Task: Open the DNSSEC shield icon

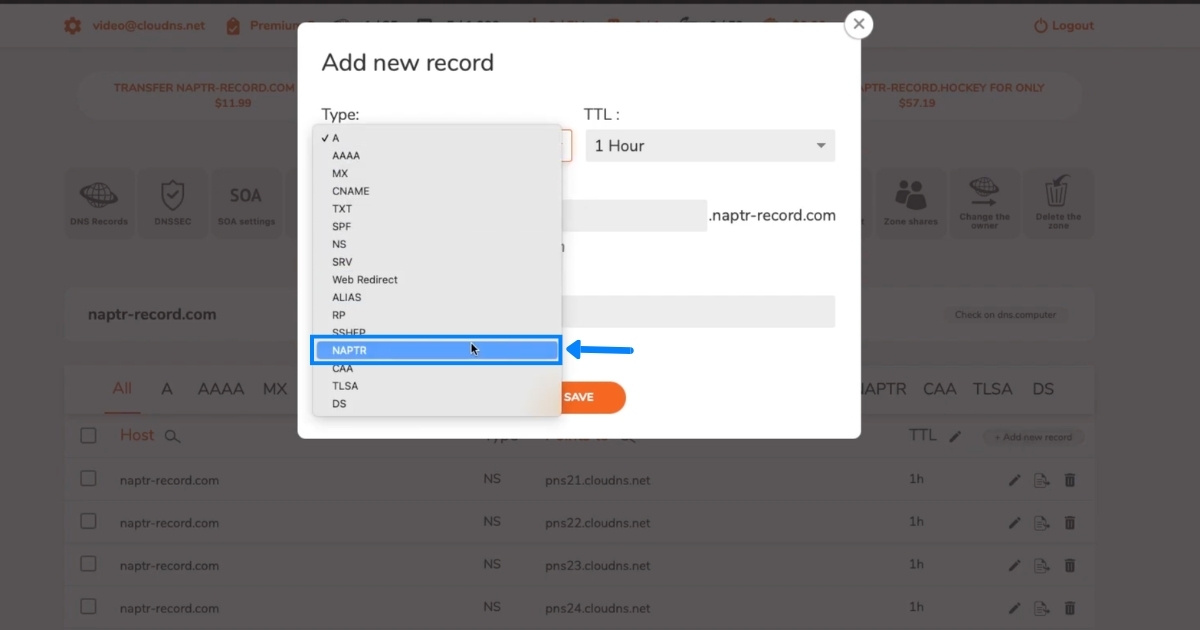Action: pyautogui.click(x=173, y=201)
